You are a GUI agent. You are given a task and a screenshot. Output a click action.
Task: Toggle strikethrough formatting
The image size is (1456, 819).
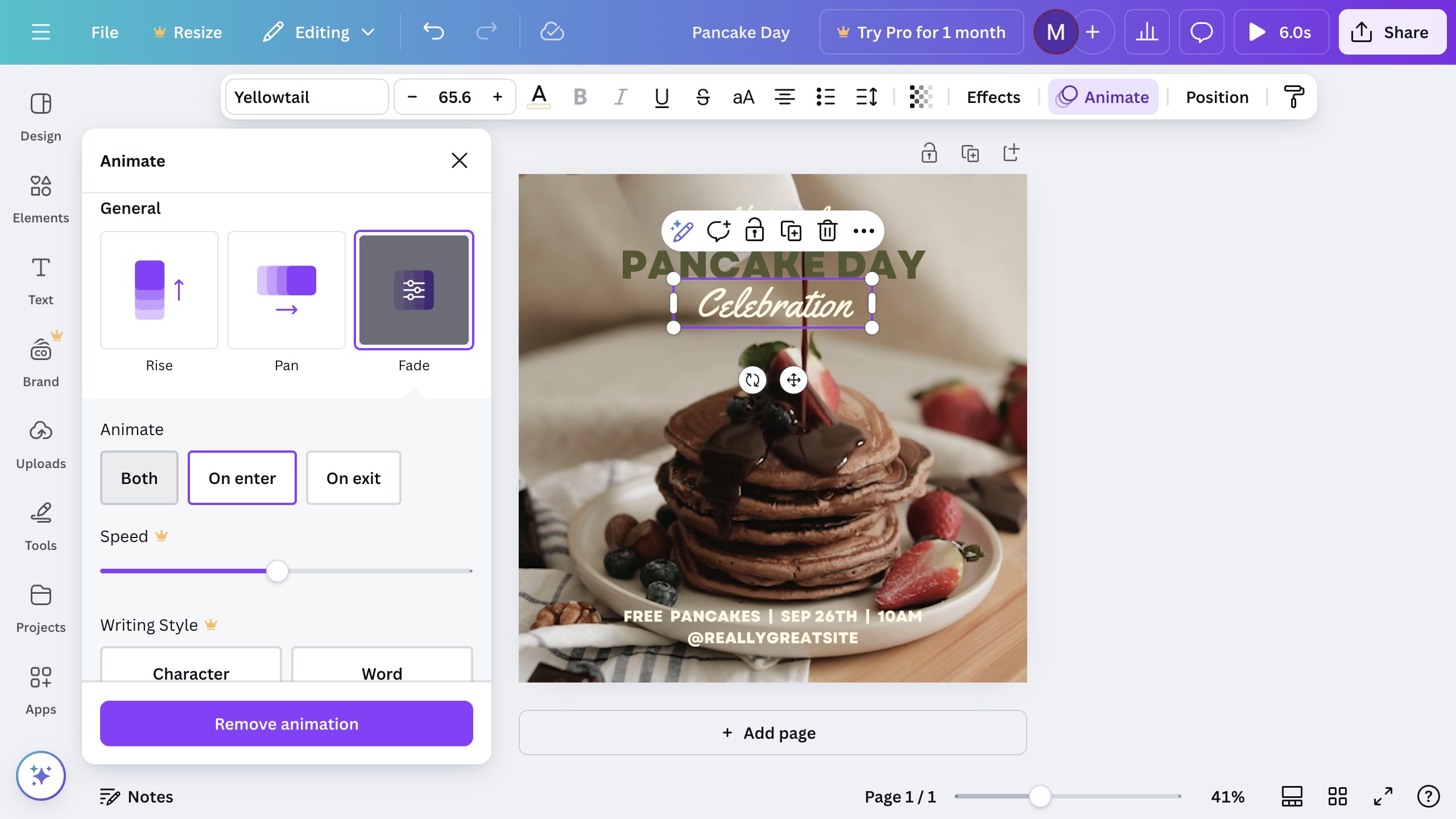[x=702, y=97]
